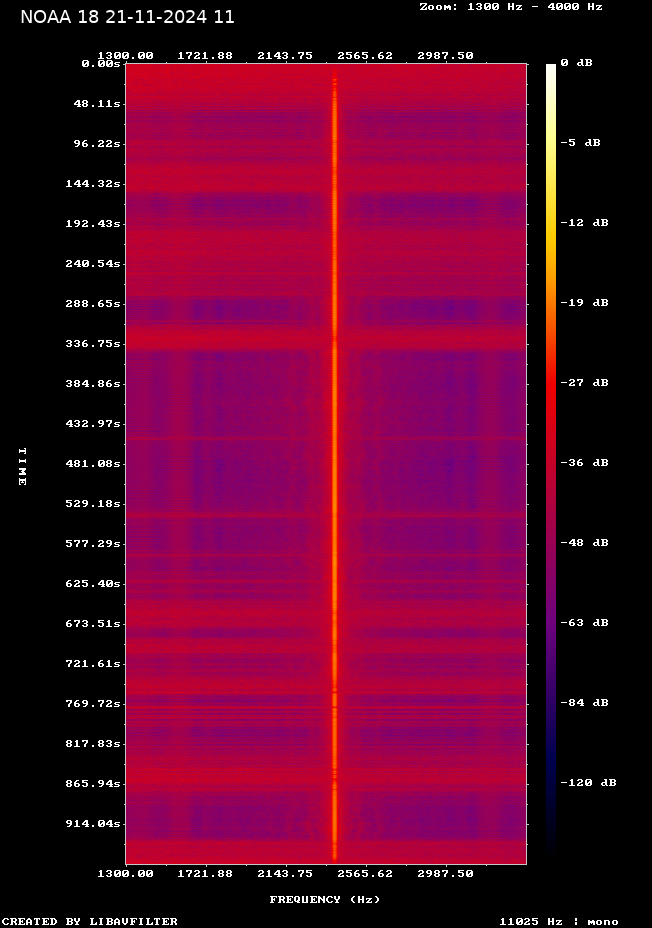Select the 0 dB label on color scale
Image resolution: width=652 pixels, height=928 pixels.
click(x=576, y=63)
